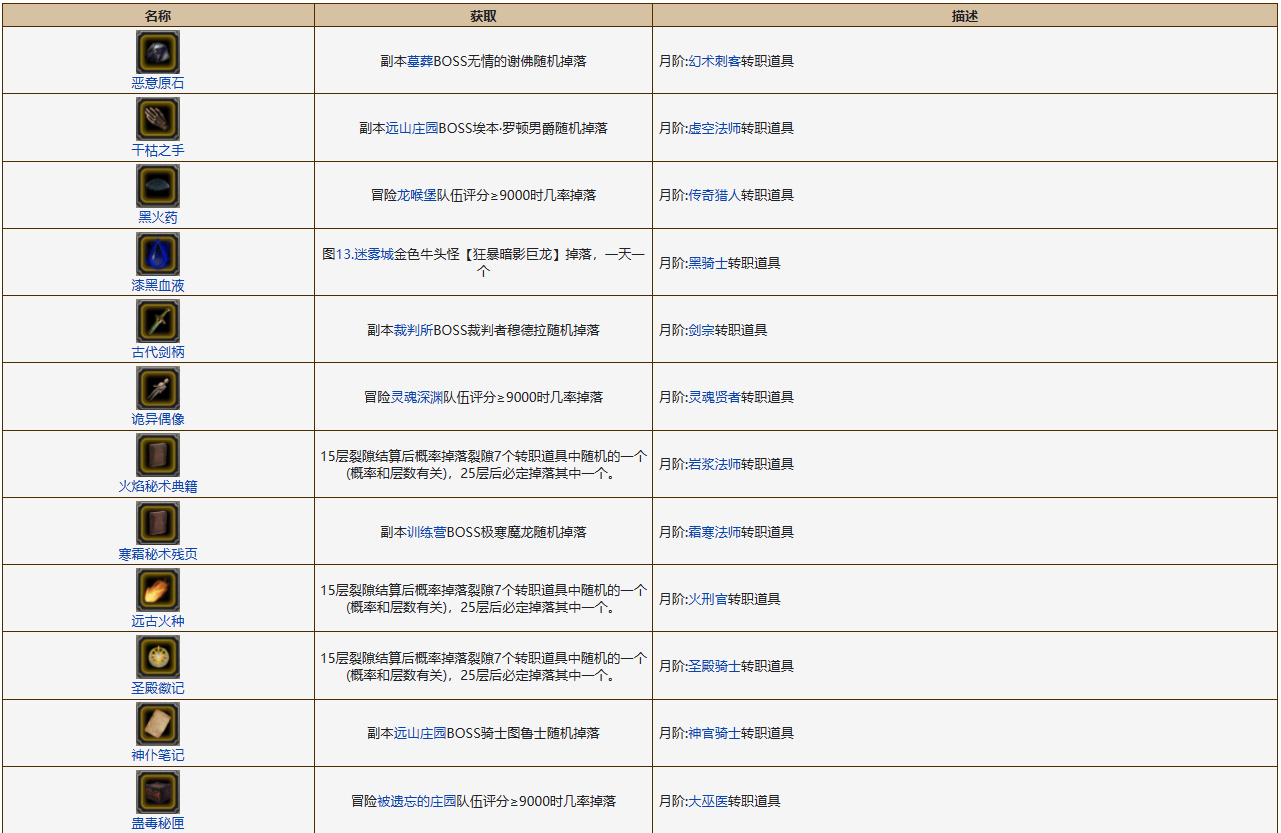Viewport: 1281px width, 833px height.
Task: Open the 圣殿徽记 emblem icon
Action: click(x=158, y=657)
